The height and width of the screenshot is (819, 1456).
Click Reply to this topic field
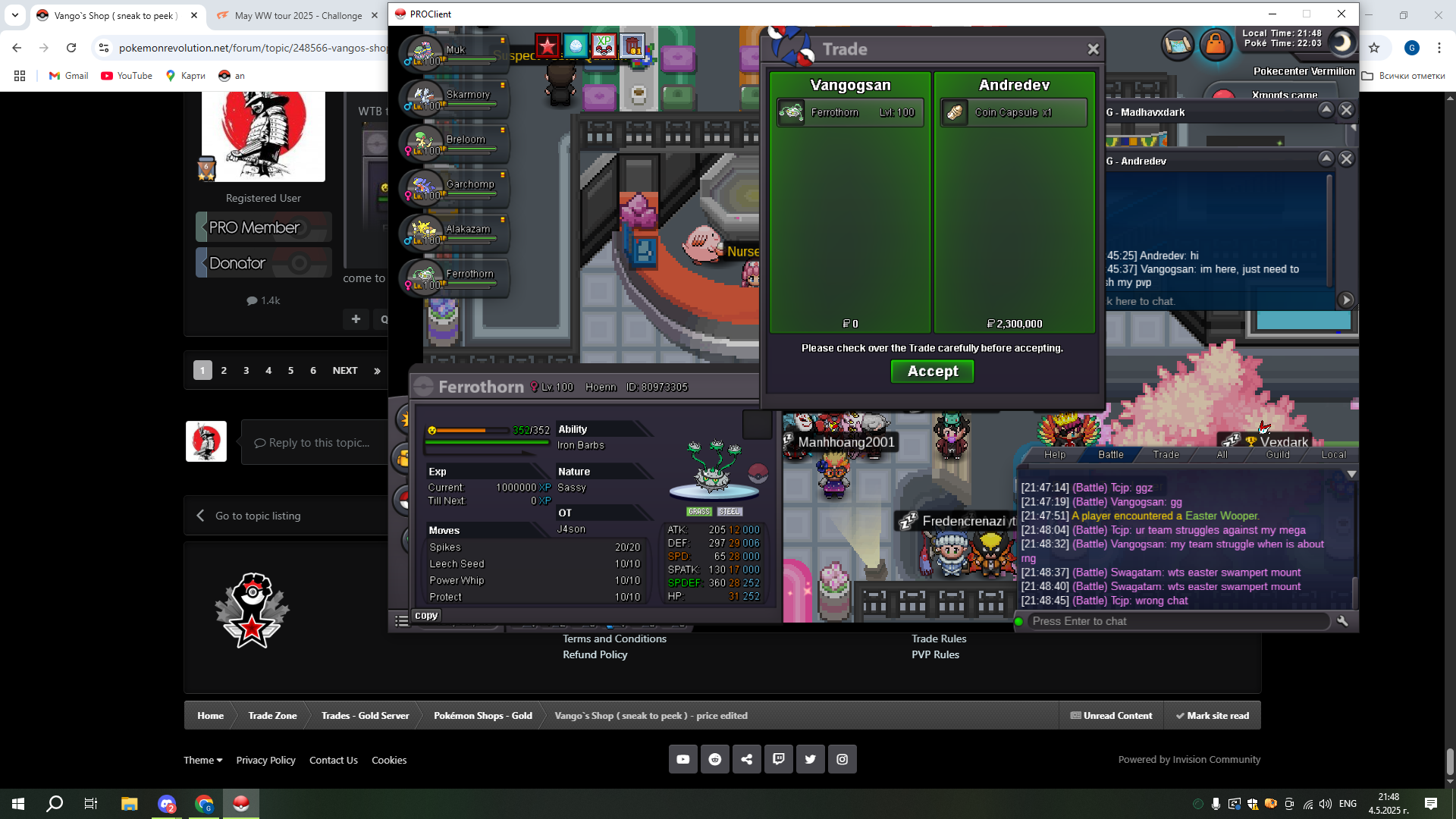pos(315,443)
